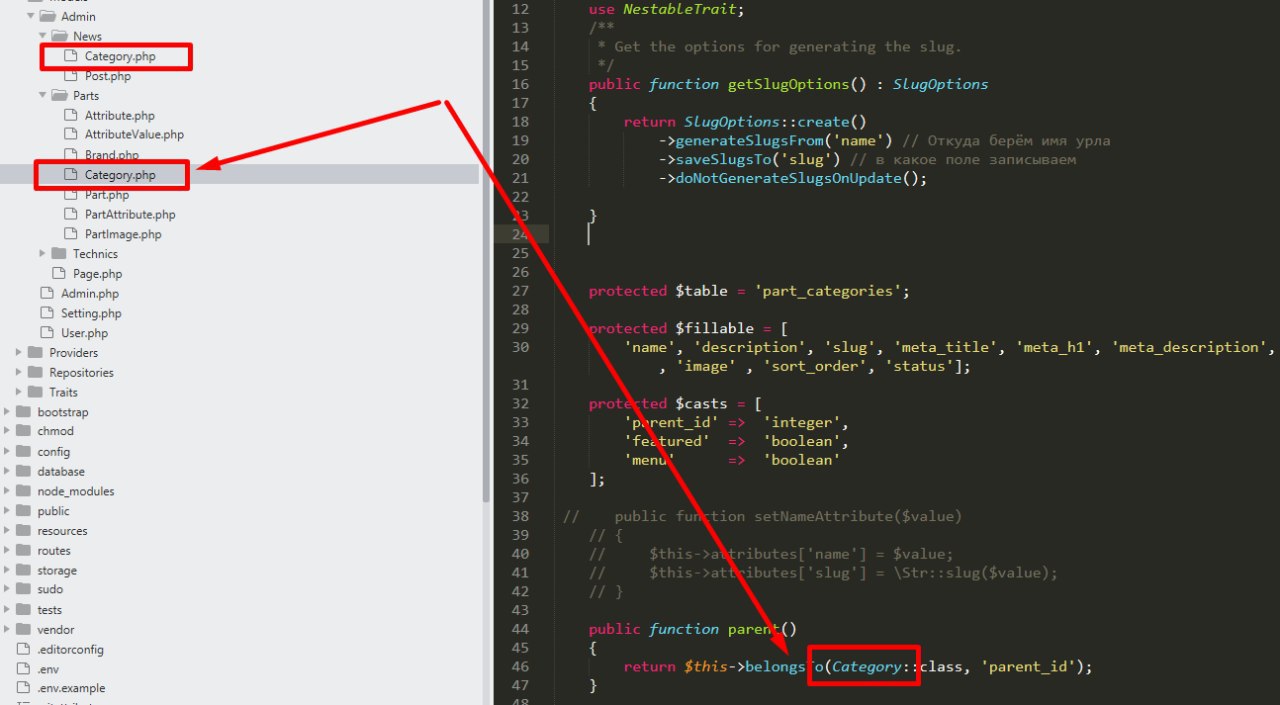Click the PartAttribute.php file icon

click(x=70, y=214)
